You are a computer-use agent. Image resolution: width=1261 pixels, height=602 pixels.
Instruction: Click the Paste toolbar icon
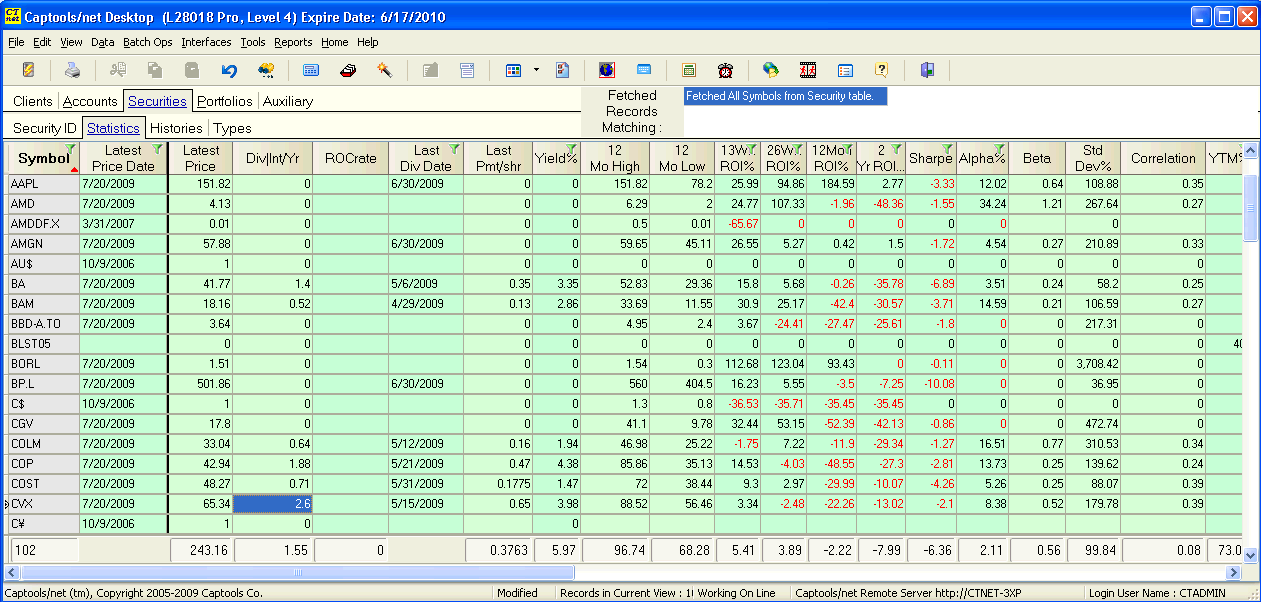(190, 70)
